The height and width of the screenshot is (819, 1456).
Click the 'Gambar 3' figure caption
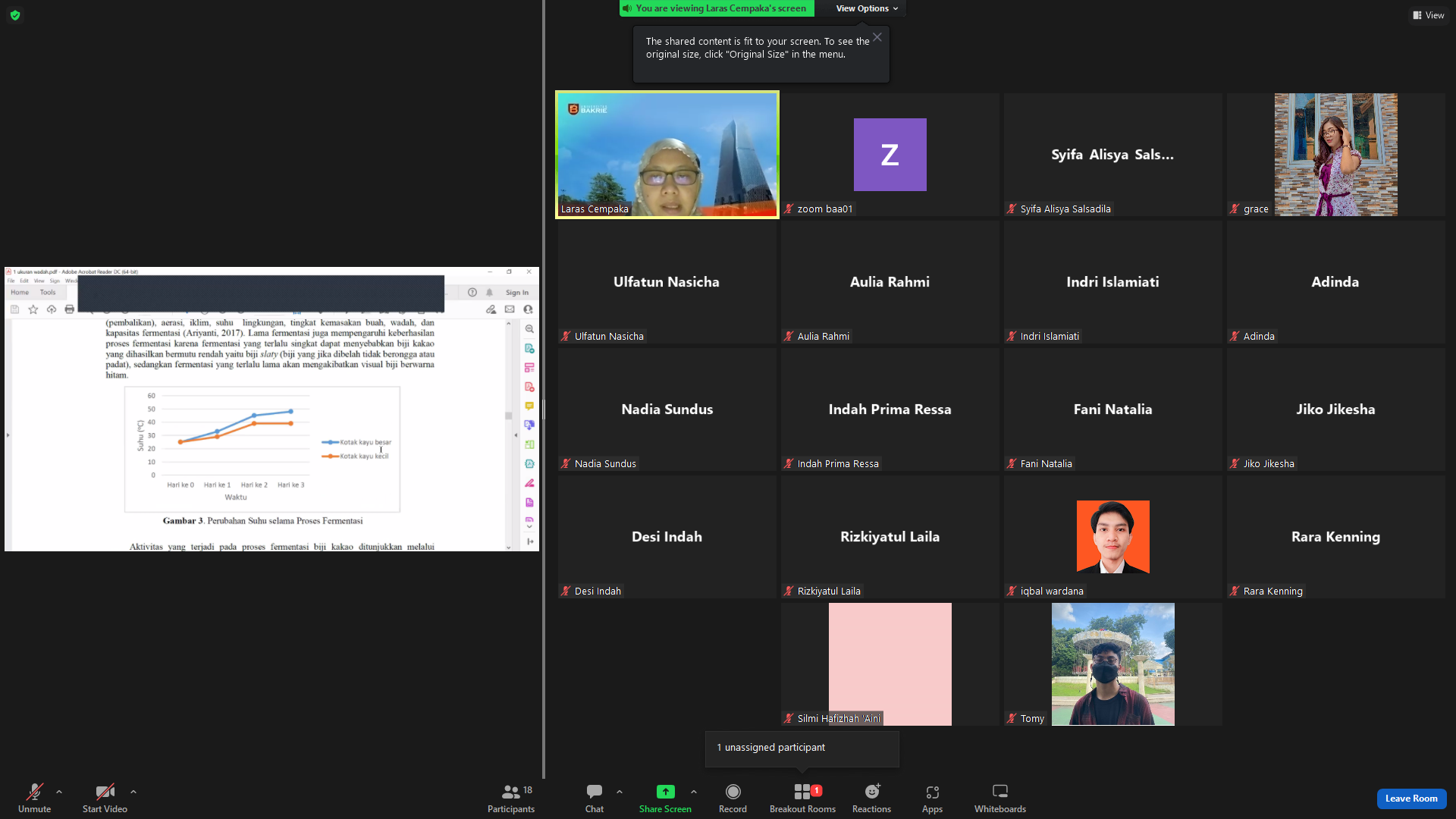click(262, 521)
